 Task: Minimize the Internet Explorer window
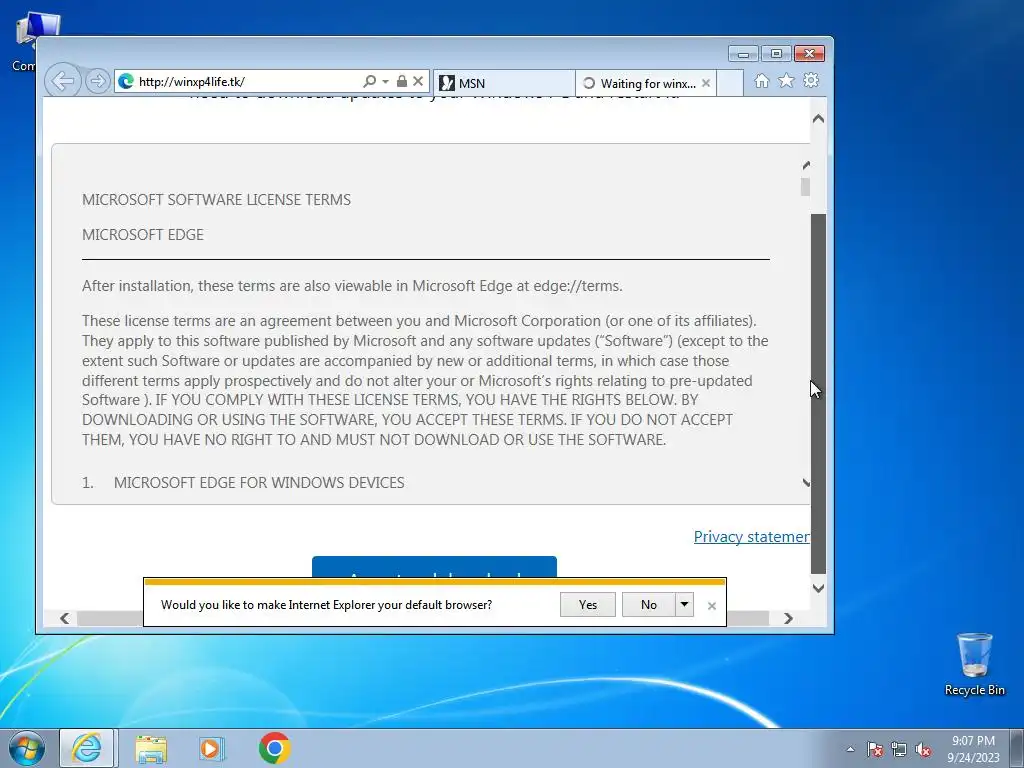[x=743, y=54]
